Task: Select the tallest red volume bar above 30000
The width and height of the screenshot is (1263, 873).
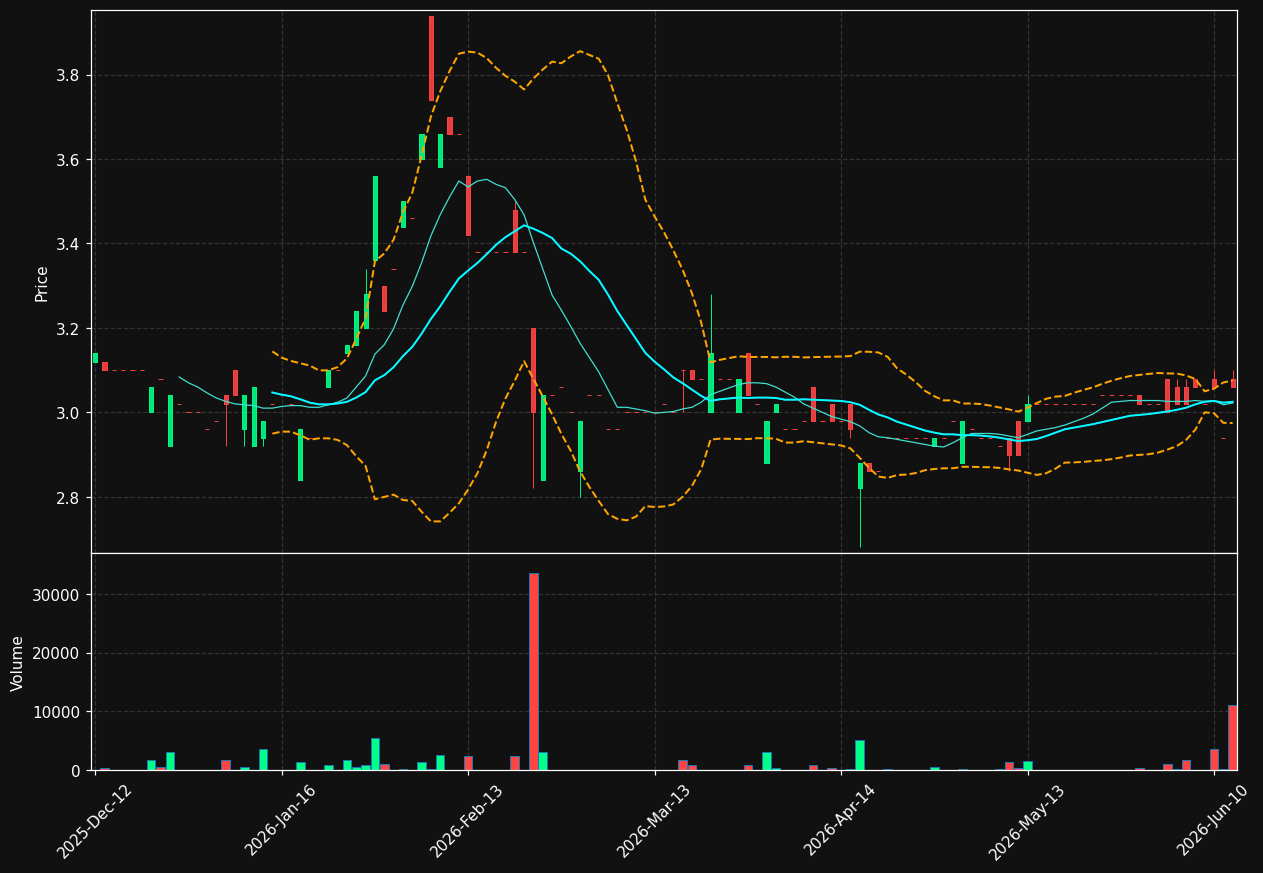Action: pyautogui.click(x=534, y=671)
